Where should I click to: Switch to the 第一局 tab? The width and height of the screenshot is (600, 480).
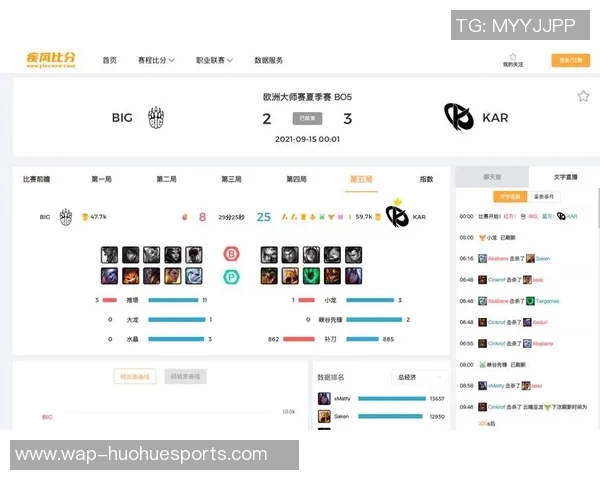(x=101, y=179)
